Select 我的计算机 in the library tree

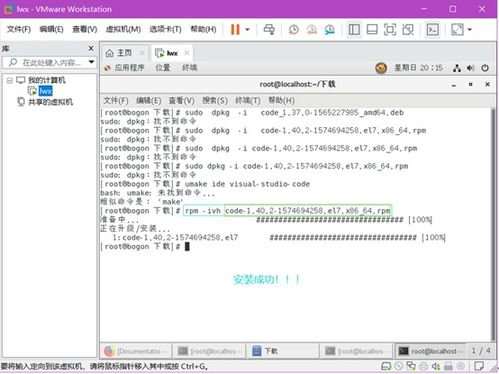46,80
